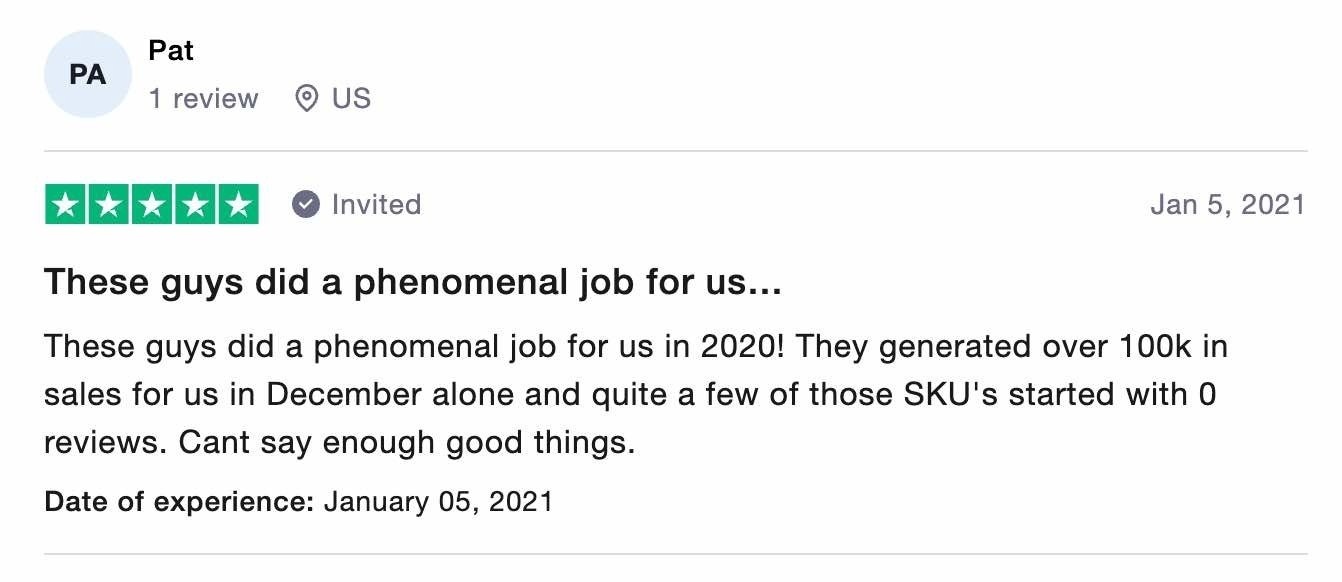Image resolution: width=1342 pixels, height=582 pixels.
Task: Click the US country label
Action: 351,98
